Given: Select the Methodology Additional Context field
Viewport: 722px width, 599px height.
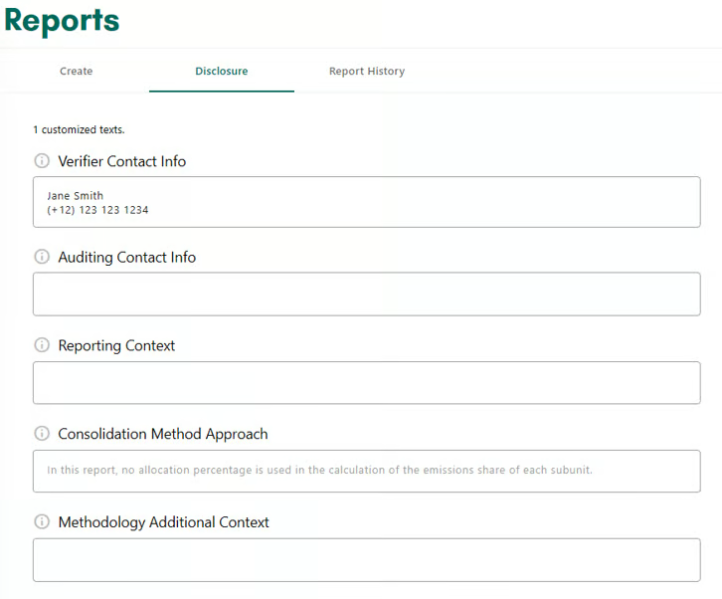Looking at the screenshot, I should 367,560.
